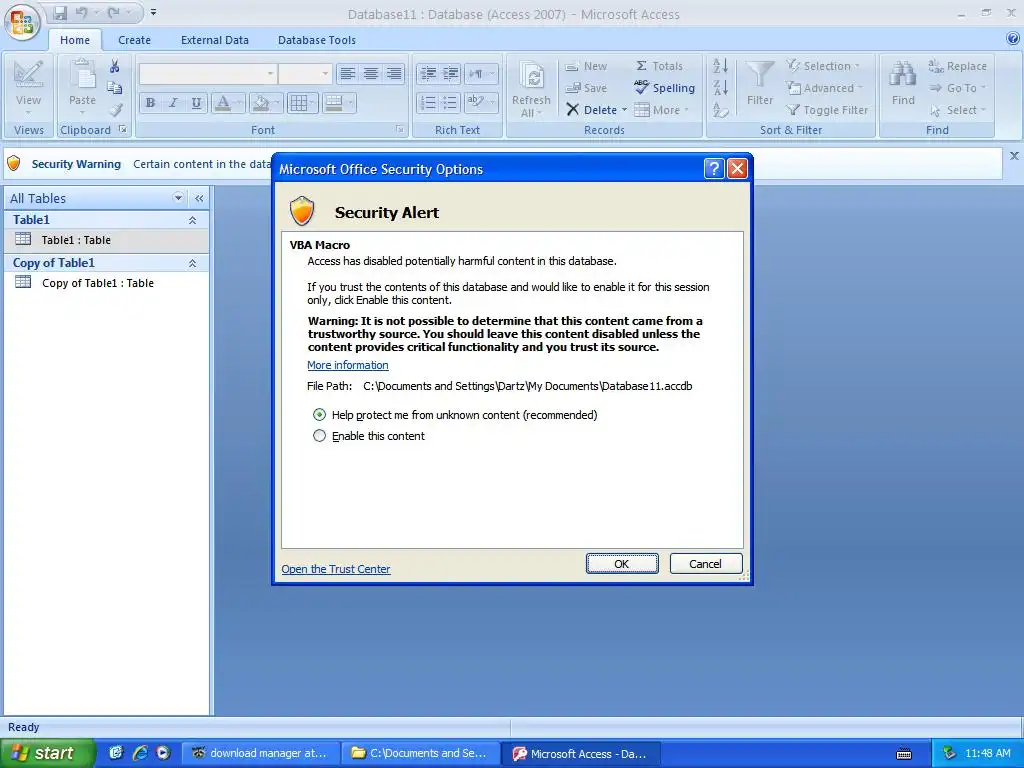Toggle Bold formatting
The height and width of the screenshot is (768, 1024).
150,103
